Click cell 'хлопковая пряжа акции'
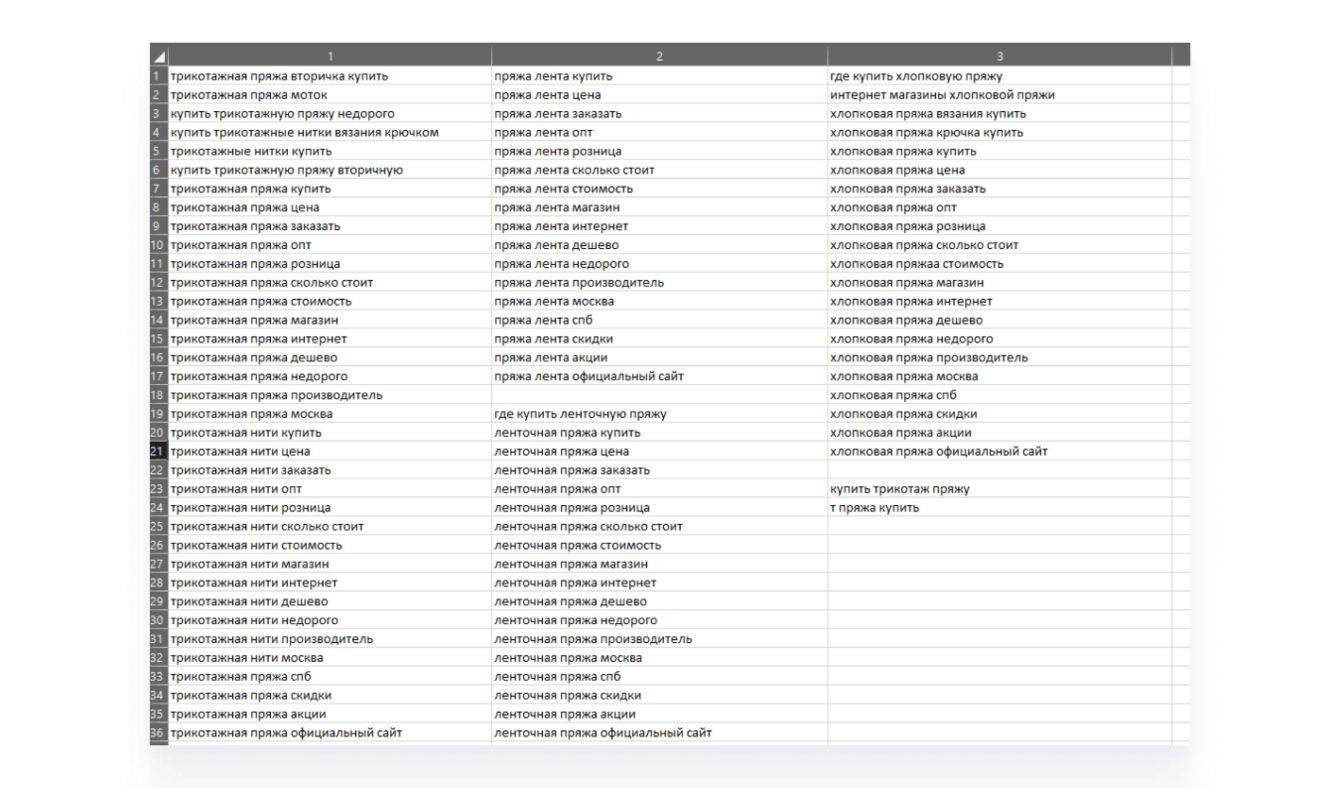This screenshot has width=1340, height=788. (x=999, y=433)
